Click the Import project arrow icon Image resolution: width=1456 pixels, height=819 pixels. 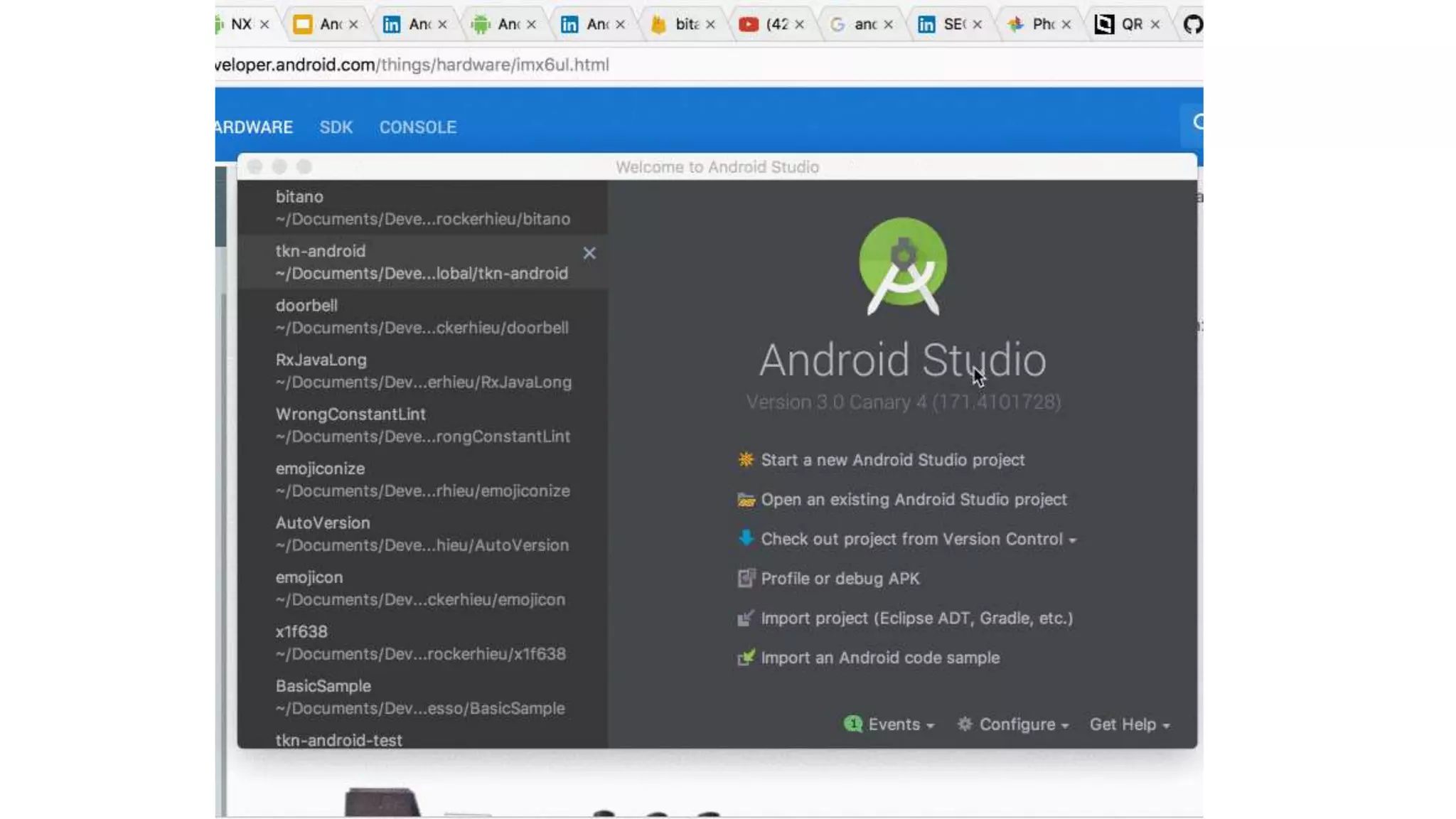[x=745, y=618]
